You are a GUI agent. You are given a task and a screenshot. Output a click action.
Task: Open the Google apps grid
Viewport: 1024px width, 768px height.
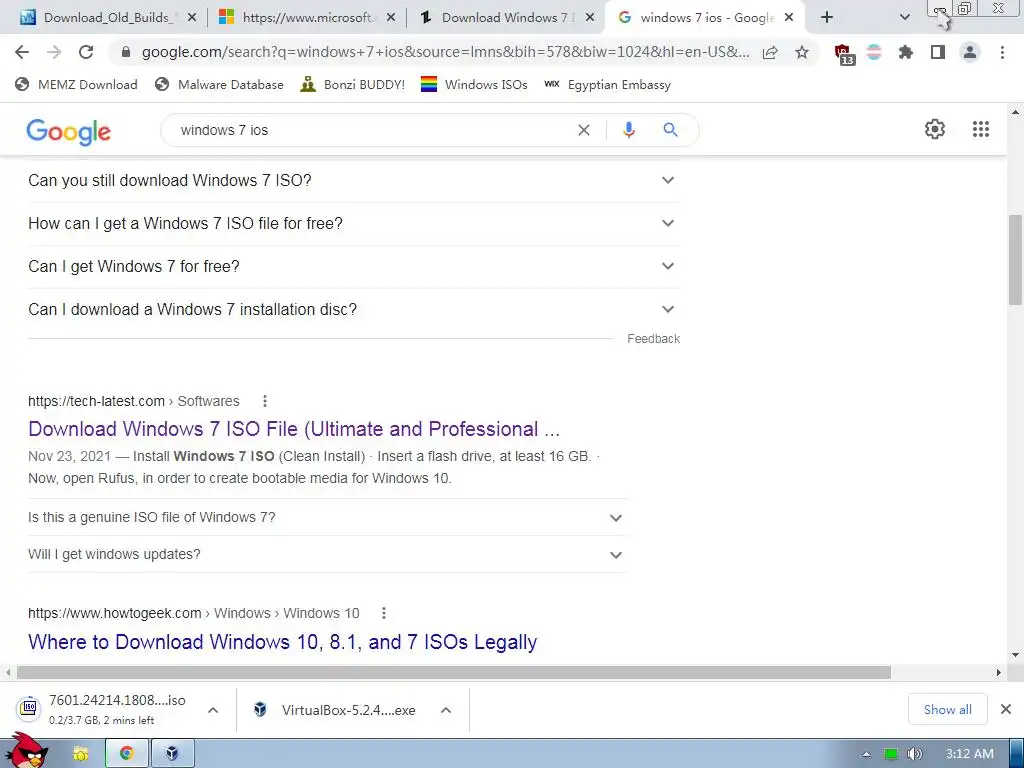point(981,129)
